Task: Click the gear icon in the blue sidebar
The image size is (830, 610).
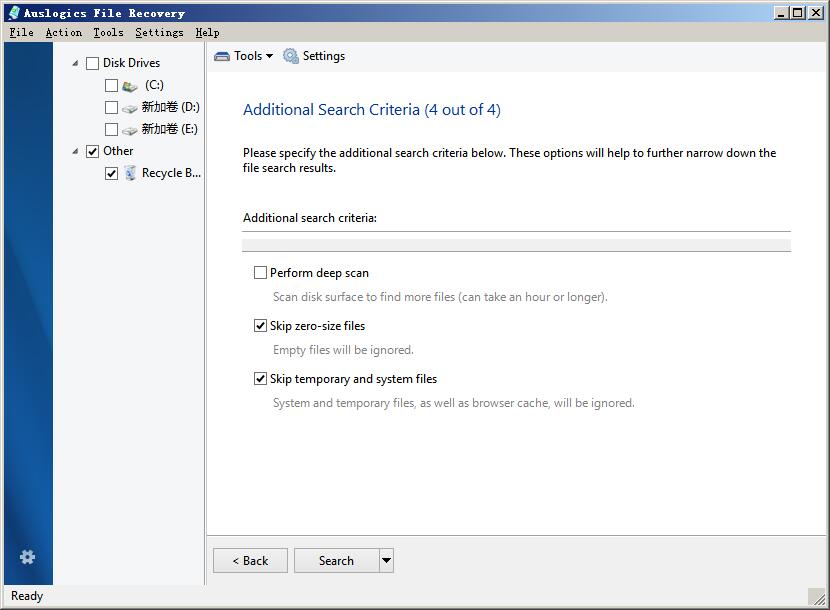Action: (x=27, y=557)
